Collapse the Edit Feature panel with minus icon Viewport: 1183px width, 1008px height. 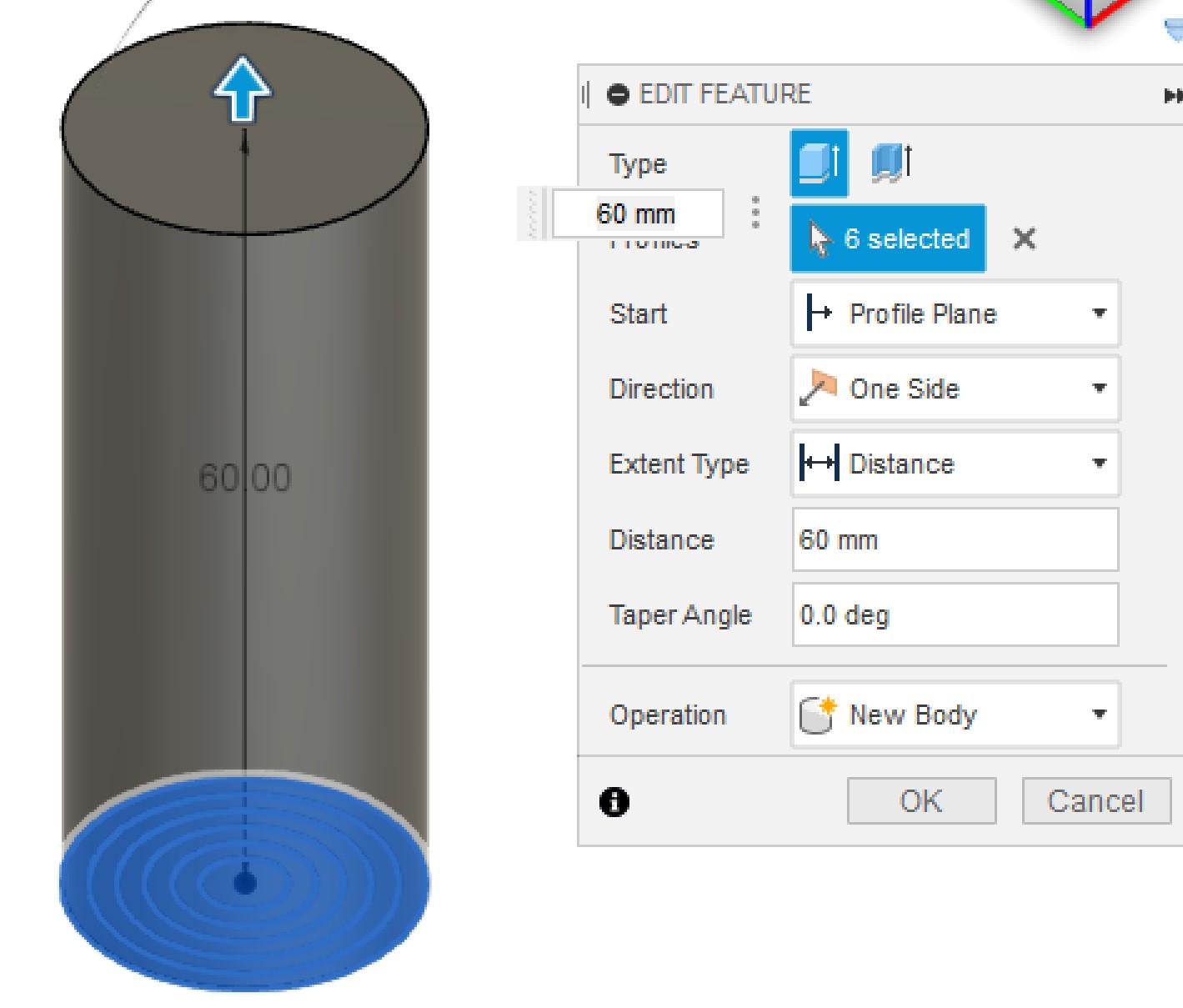tap(618, 94)
